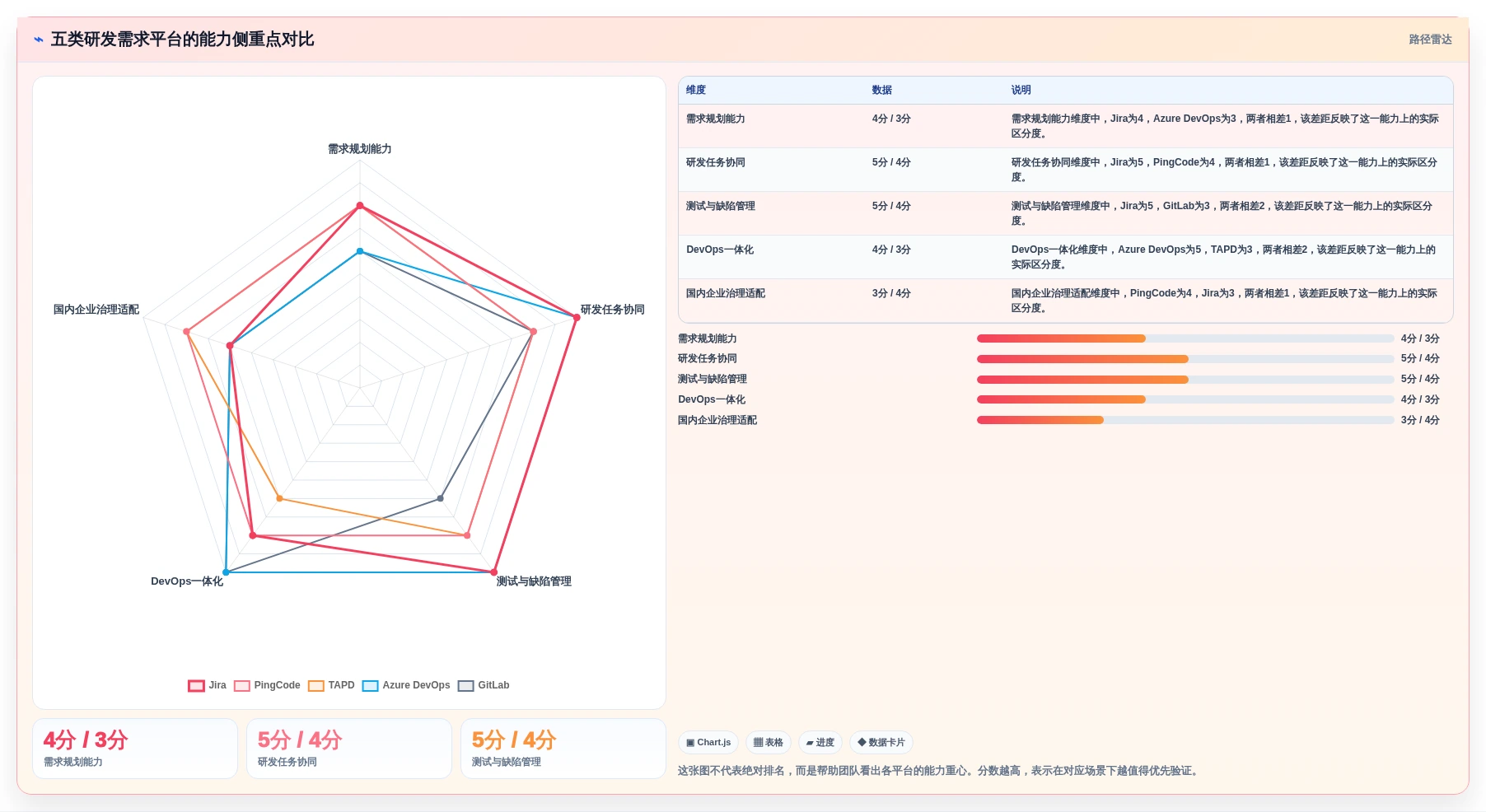Click the Chart.js tag chip
This screenshot has height=812, width=1486.
[x=708, y=742]
